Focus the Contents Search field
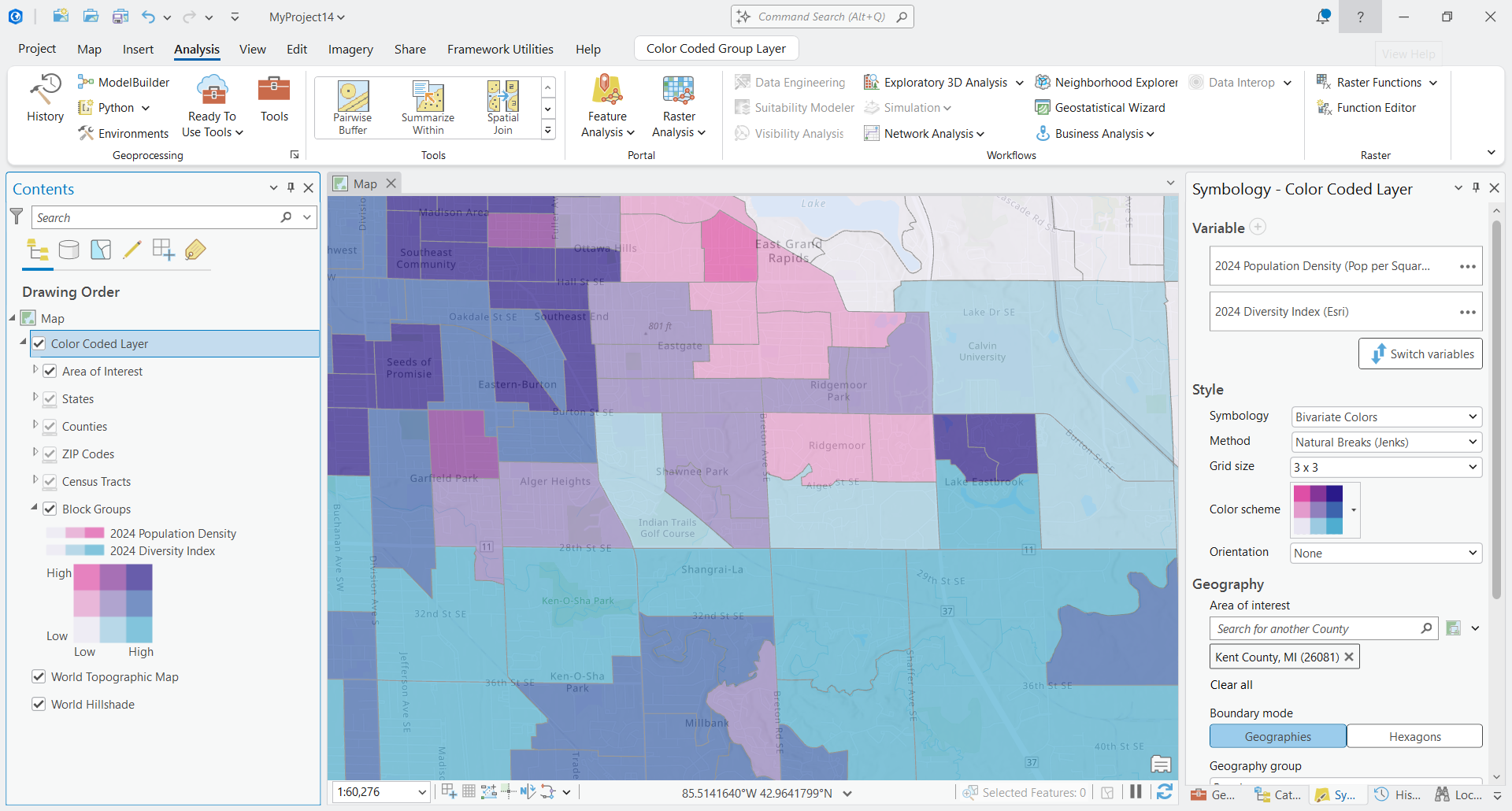 (174, 217)
